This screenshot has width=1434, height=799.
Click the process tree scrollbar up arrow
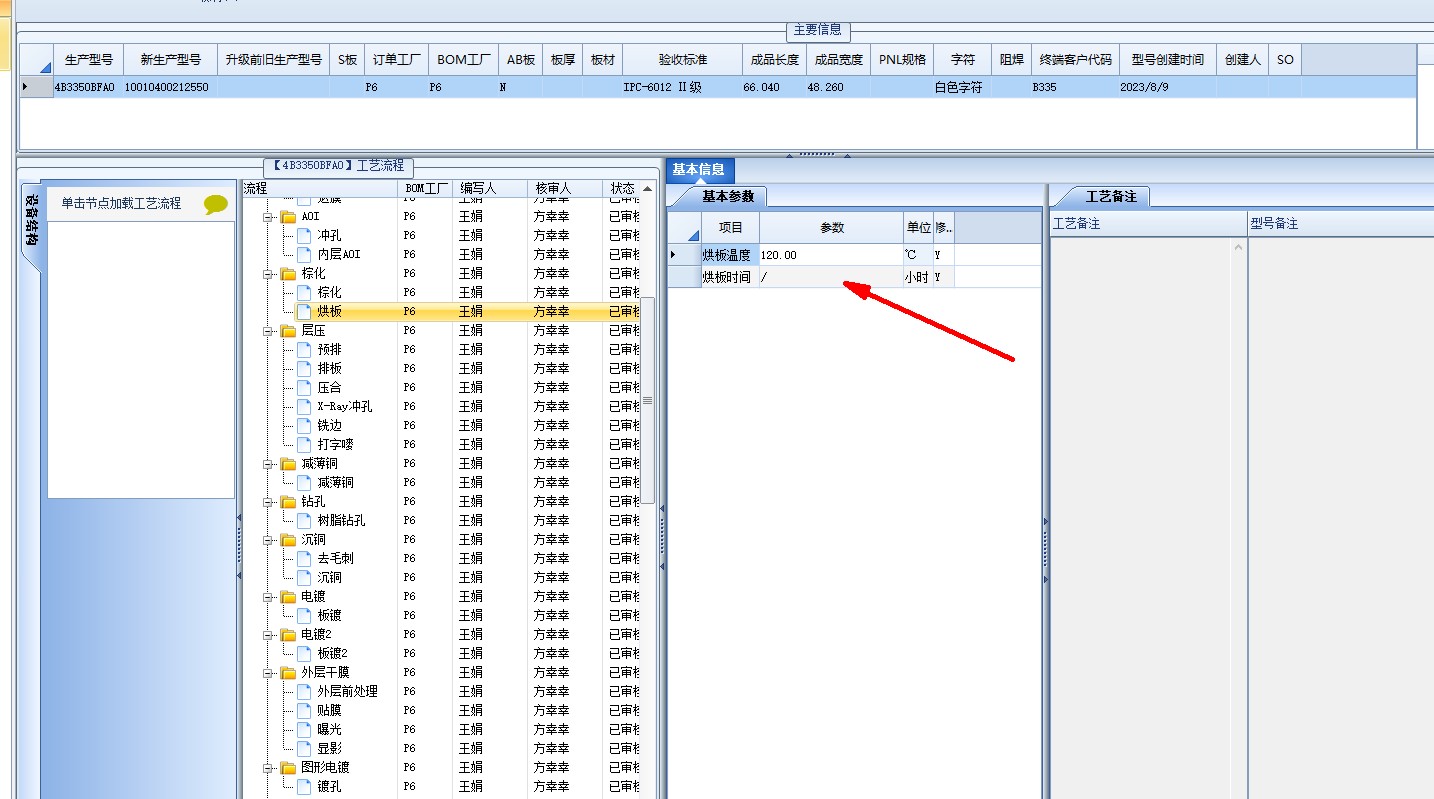tap(647, 189)
